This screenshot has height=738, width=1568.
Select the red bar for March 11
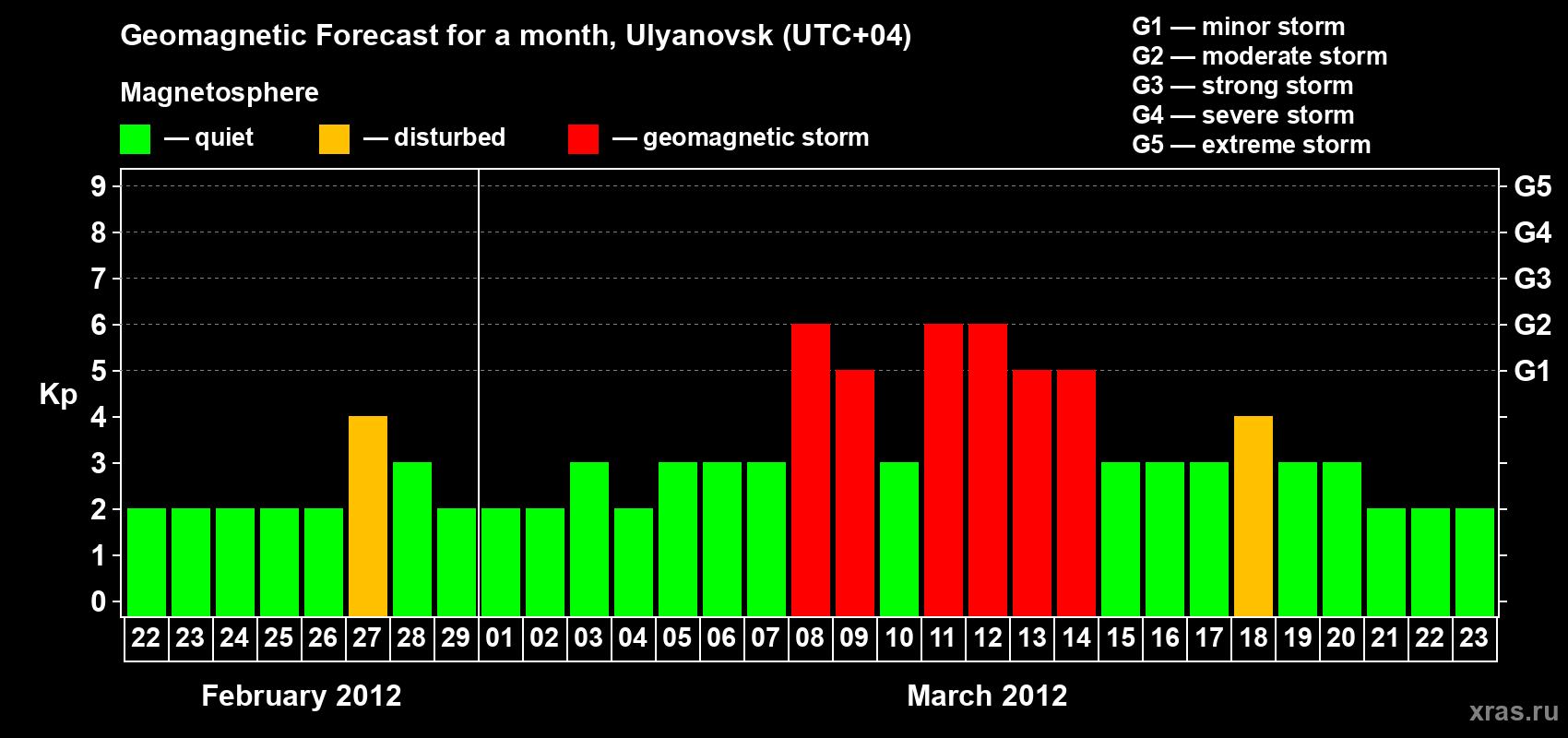944,470
